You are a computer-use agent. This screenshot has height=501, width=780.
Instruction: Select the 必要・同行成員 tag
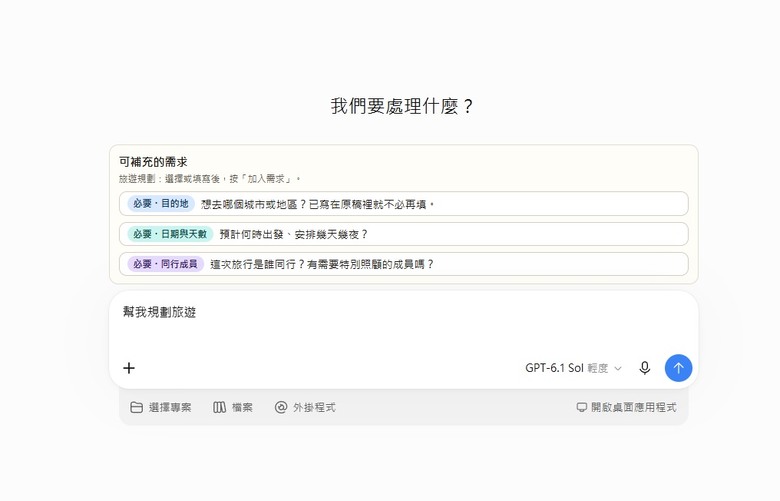tap(165, 264)
